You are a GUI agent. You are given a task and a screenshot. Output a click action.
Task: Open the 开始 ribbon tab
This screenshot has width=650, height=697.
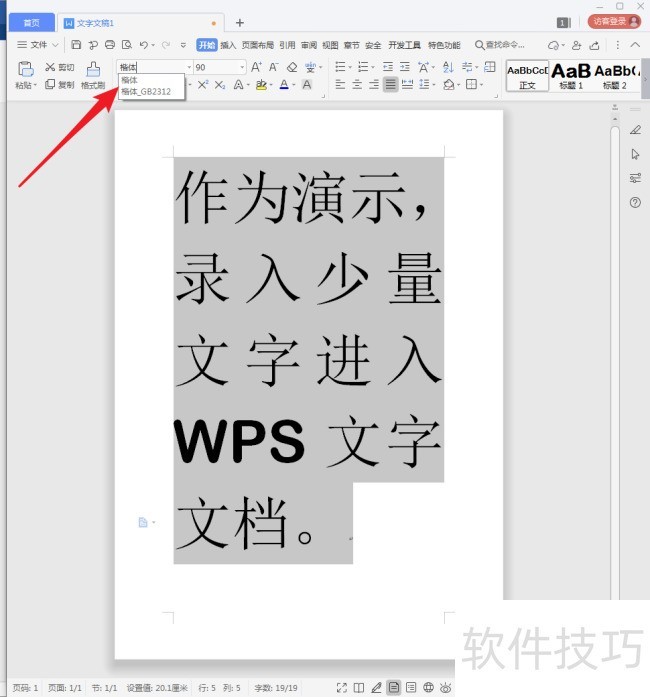(x=206, y=45)
